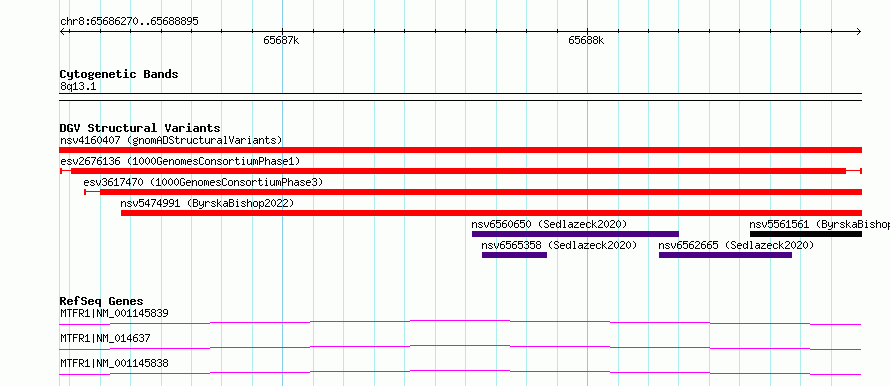Open nsv6565358 Sedlazeck2020 label
Image resolution: width=890 pixels, height=386 pixels.
559,245
